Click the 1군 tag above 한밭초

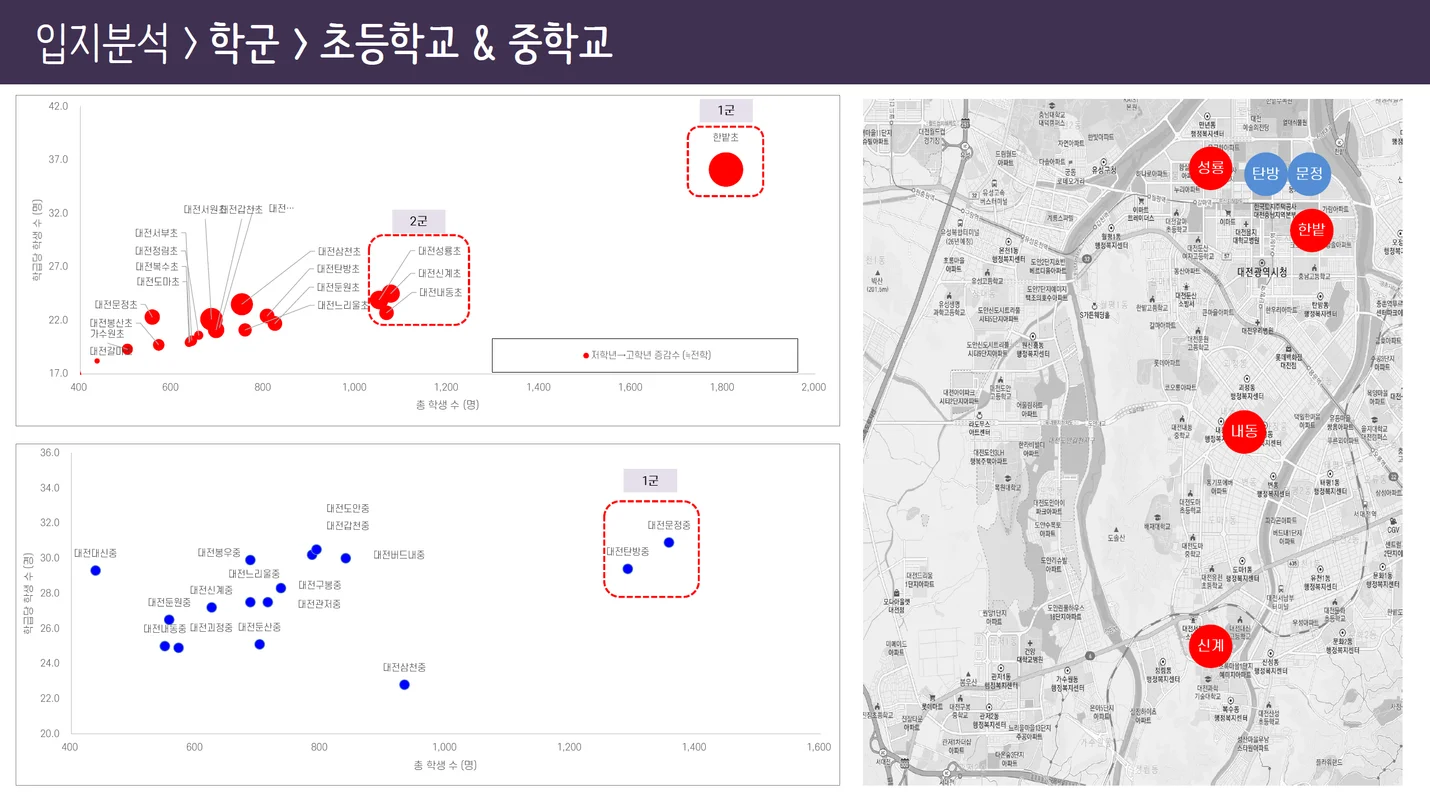726,110
